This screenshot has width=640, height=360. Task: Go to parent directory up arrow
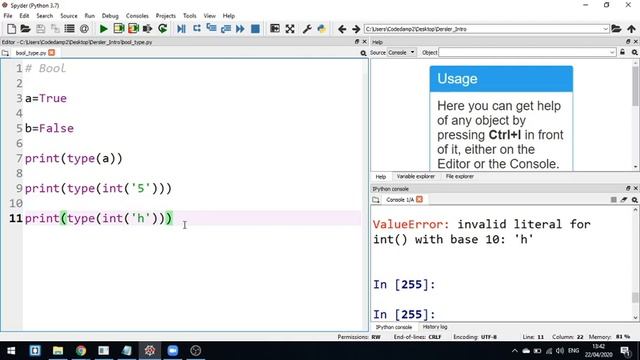pyautogui.click(x=631, y=29)
